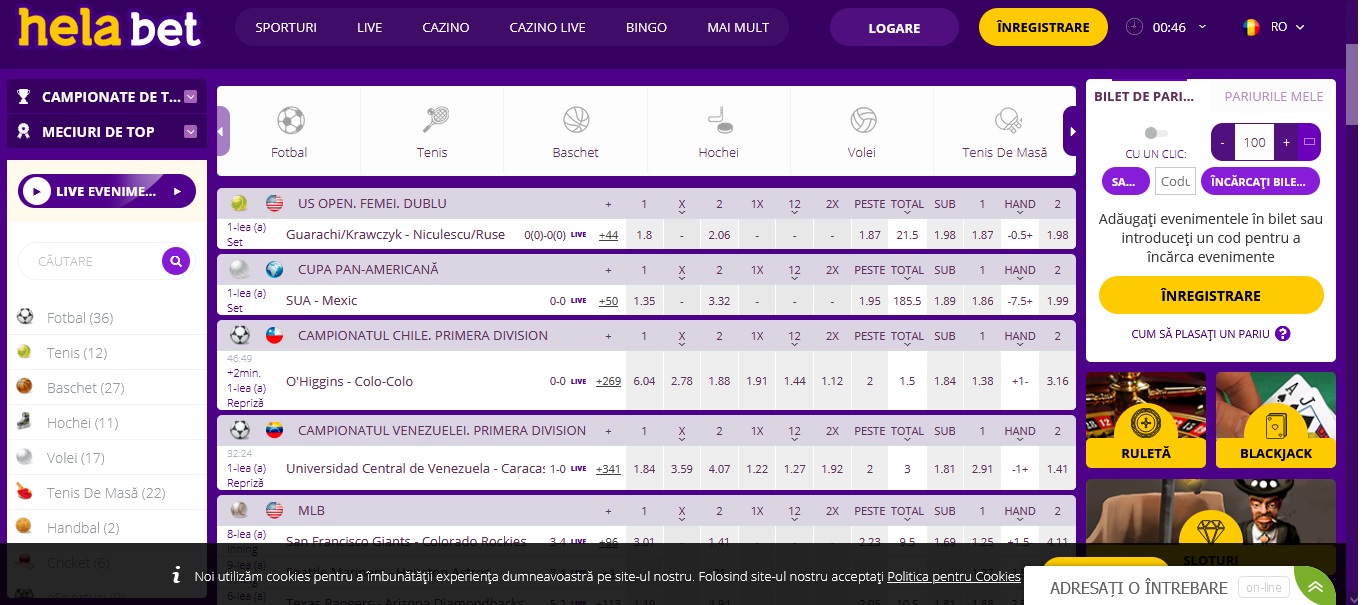1366x605 pixels.
Task: Click the clock icon beside 00:46
Action: (x=1134, y=27)
